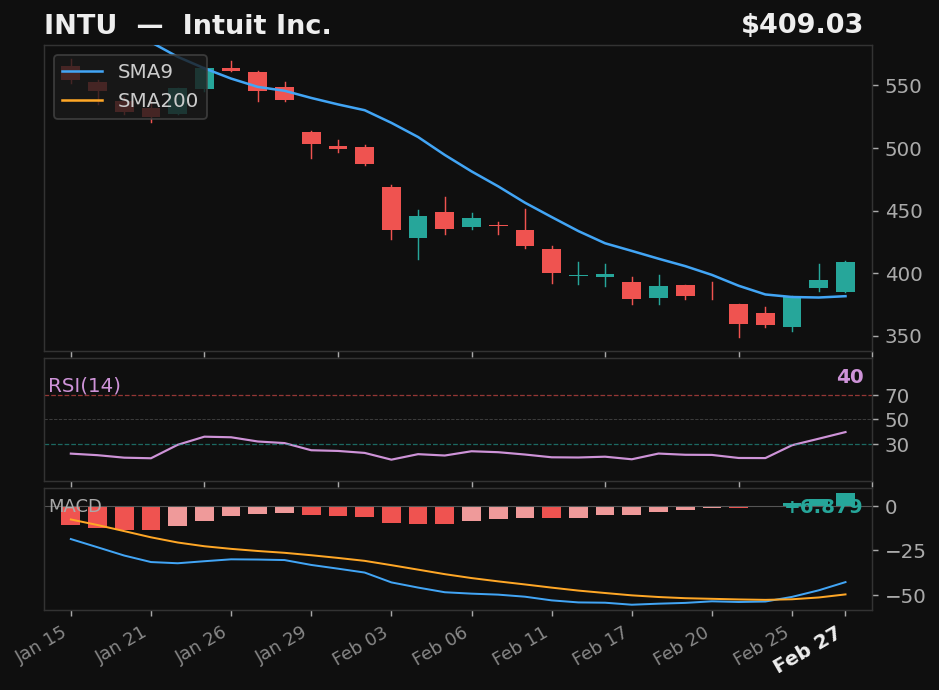This screenshot has height=690, width=939.
Task: Click the blue SMA9 line swatch in legend
Action: click(83, 72)
